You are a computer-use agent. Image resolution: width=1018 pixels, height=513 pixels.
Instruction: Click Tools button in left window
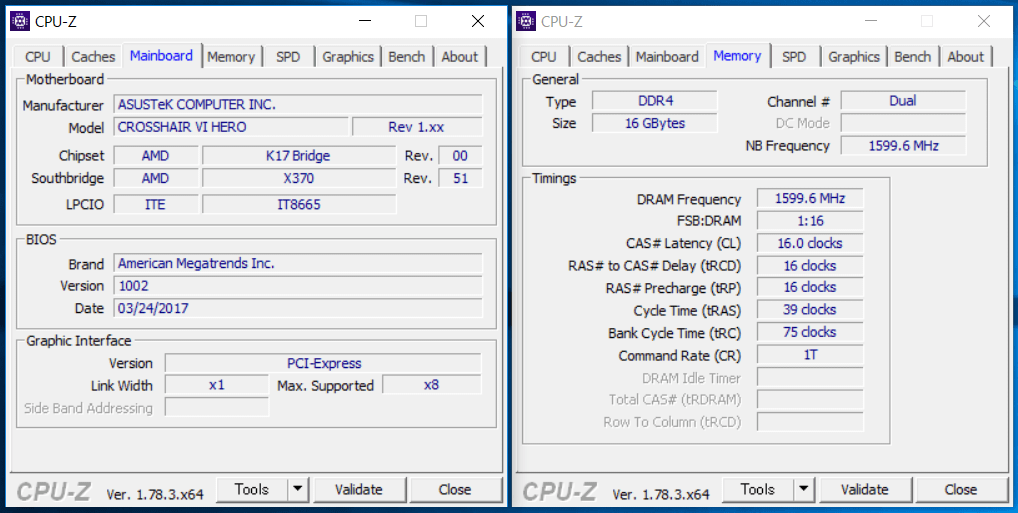click(x=252, y=490)
